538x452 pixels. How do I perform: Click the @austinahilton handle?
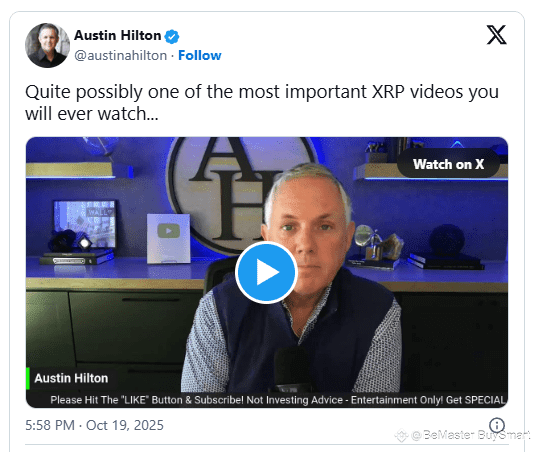coord(121,55)
